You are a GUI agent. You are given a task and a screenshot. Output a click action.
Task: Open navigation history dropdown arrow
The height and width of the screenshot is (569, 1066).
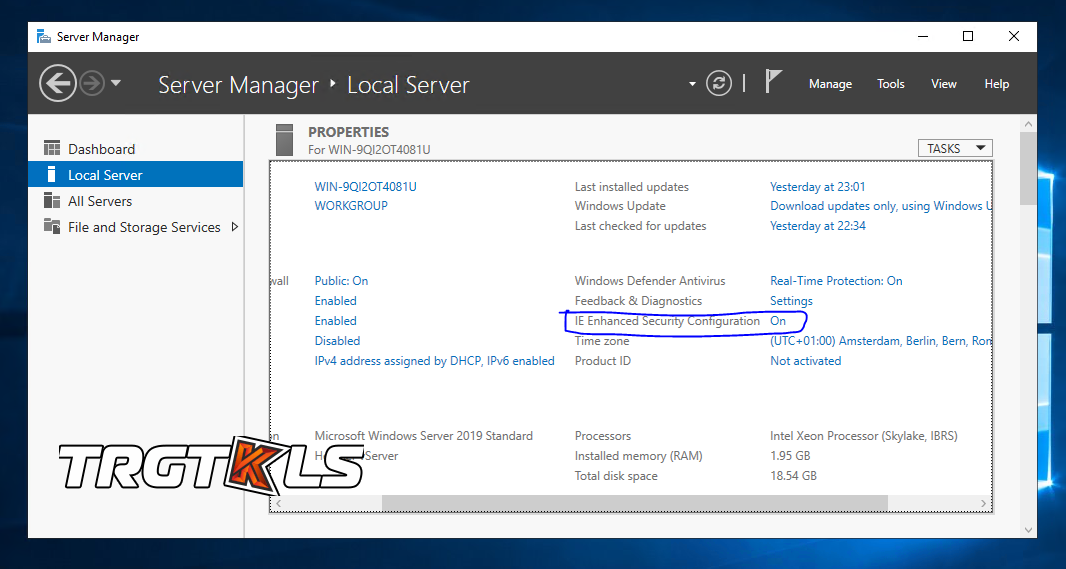116,83
